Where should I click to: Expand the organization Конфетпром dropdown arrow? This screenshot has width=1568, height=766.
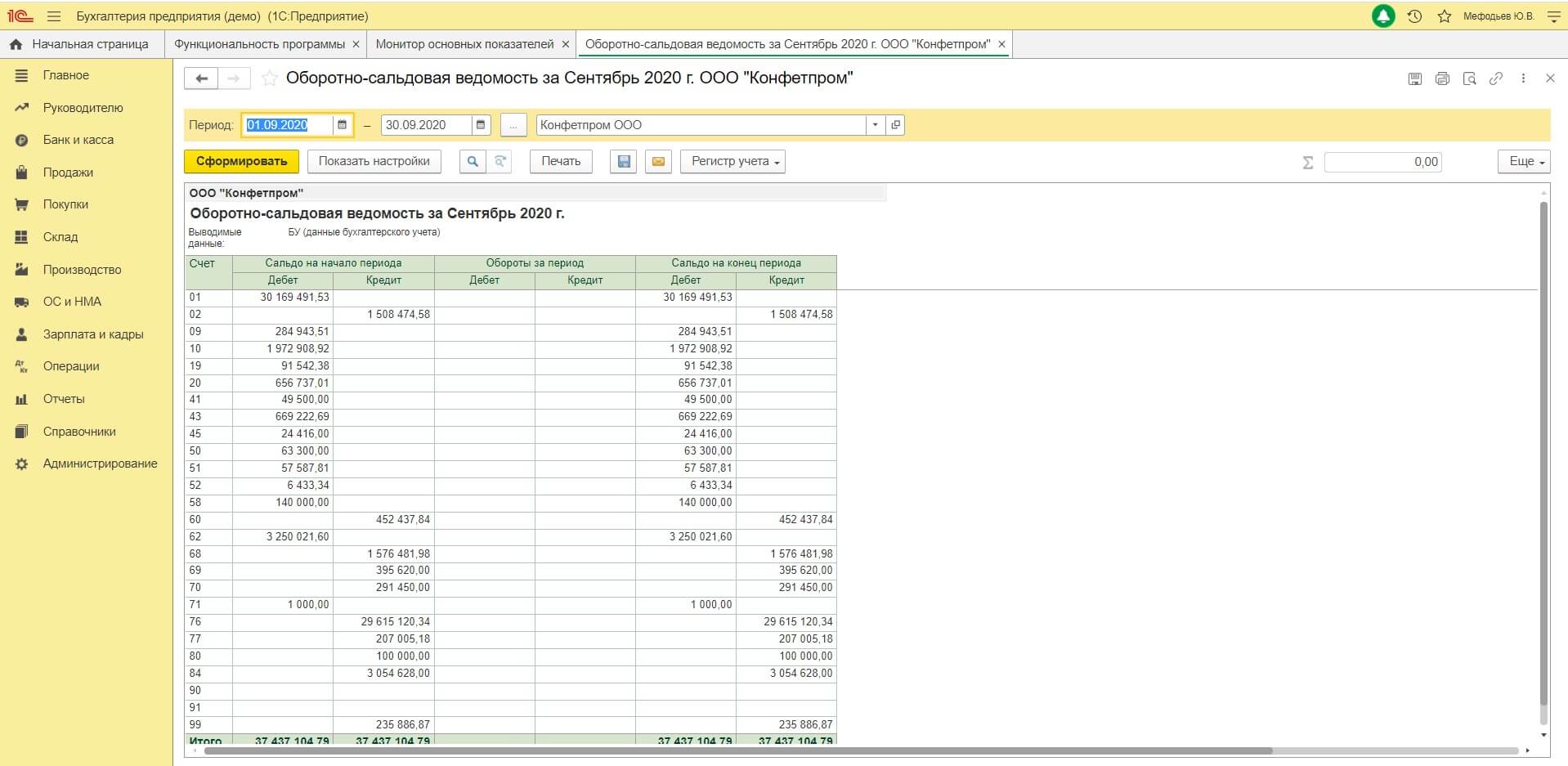[875, 125]
